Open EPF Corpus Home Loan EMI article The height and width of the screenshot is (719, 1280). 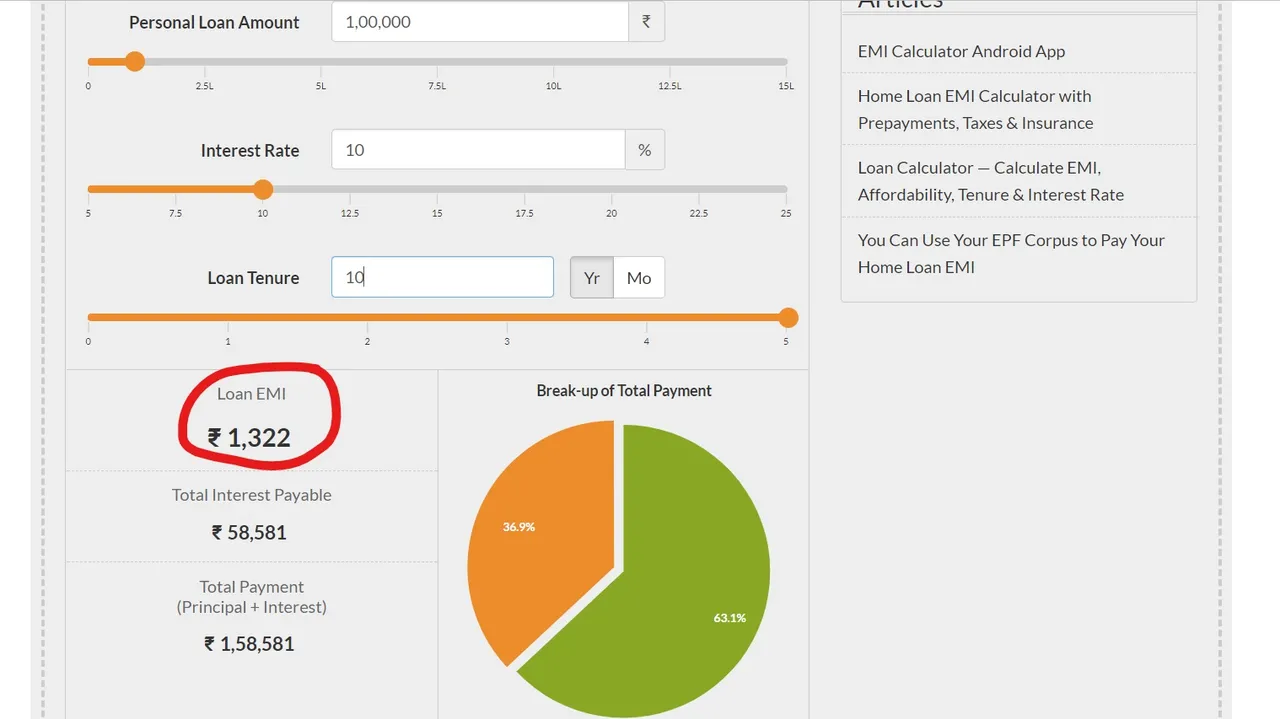1011,253
